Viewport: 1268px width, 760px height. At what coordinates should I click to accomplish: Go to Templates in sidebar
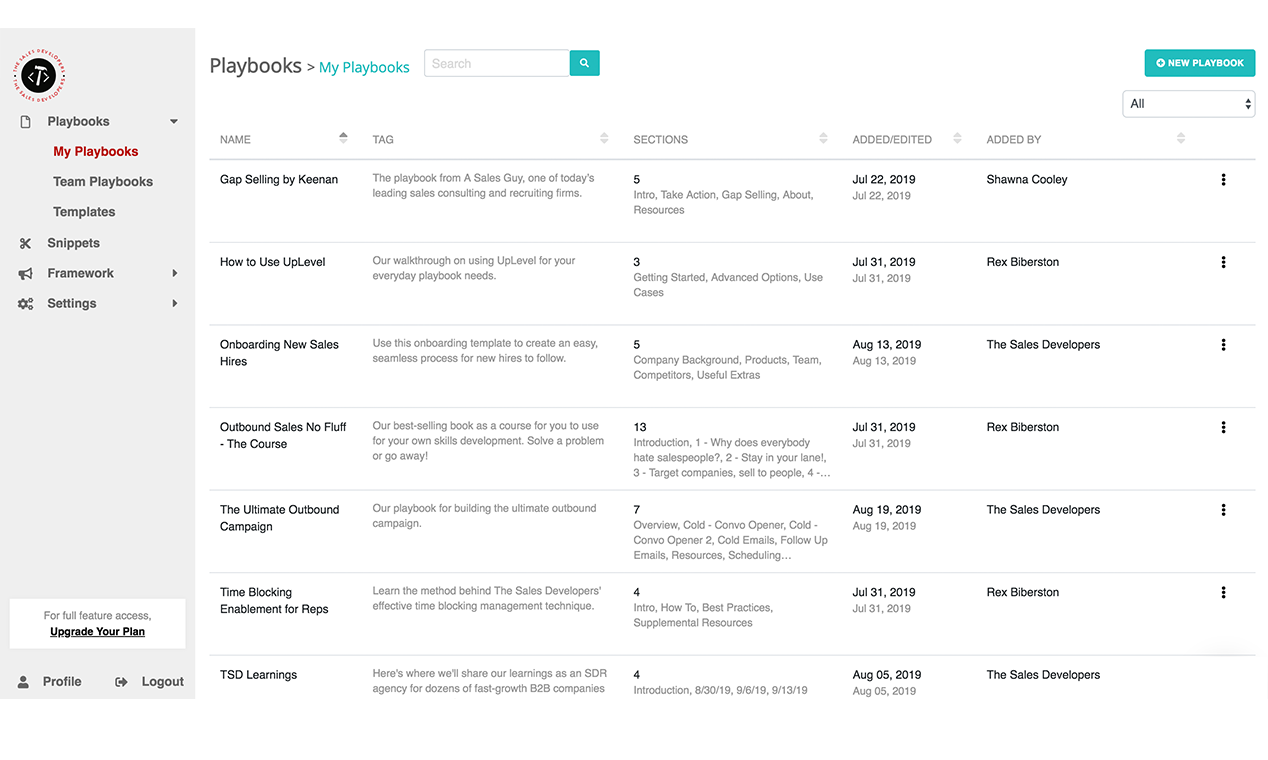pyautogui.click(x=84, y=212)
